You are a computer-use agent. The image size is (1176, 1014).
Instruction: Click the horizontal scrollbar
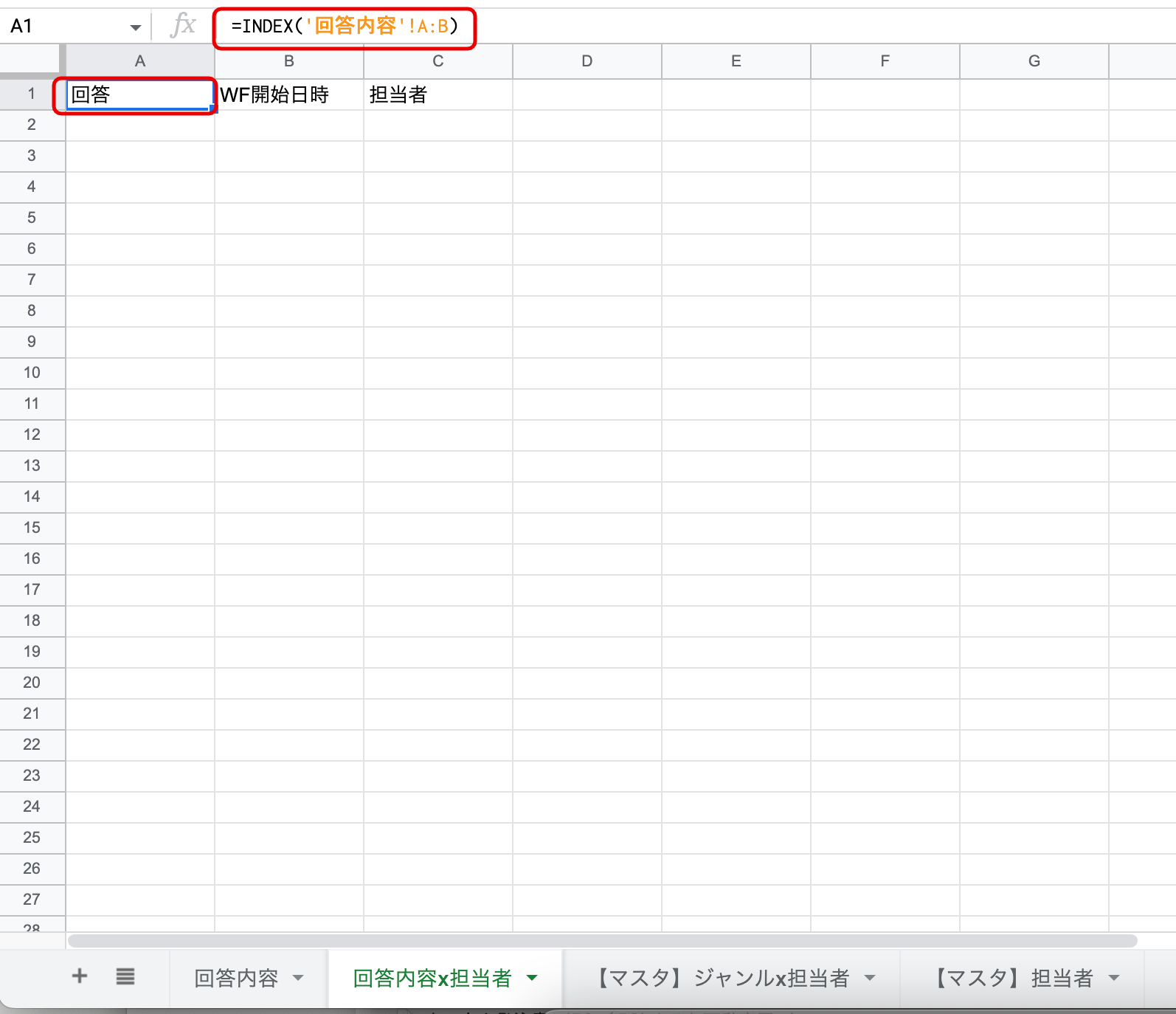[602, 940]
